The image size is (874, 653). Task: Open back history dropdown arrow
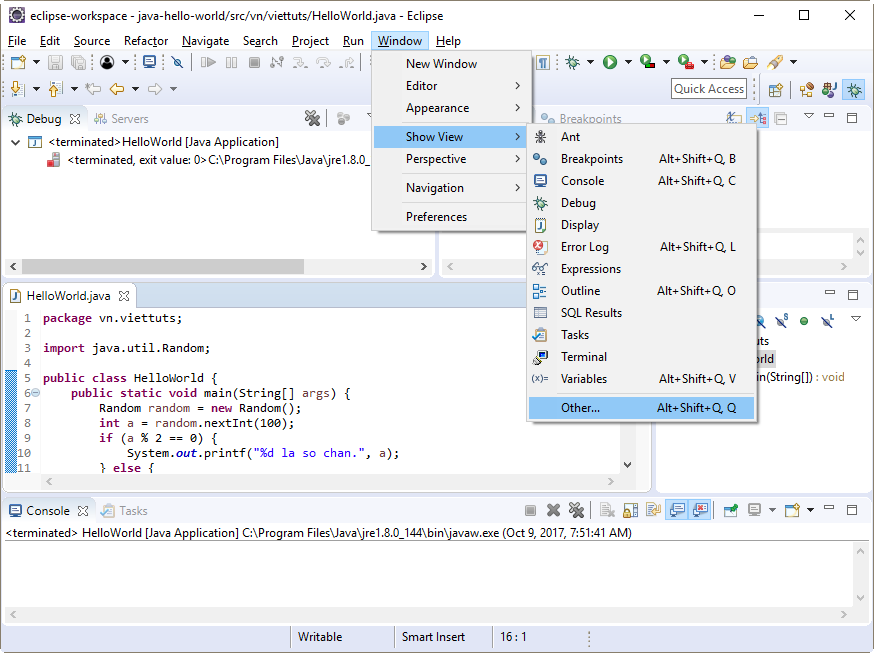(135, 89)
